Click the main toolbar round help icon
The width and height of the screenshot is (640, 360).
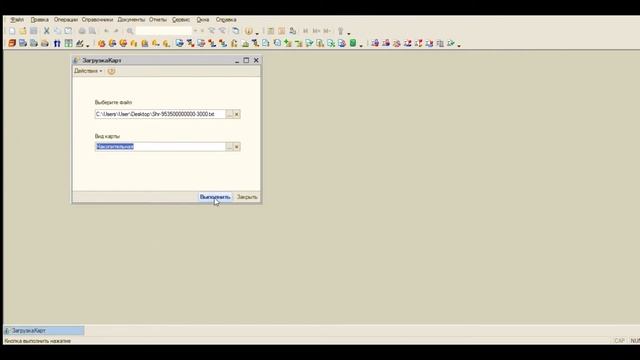(249, 31)
